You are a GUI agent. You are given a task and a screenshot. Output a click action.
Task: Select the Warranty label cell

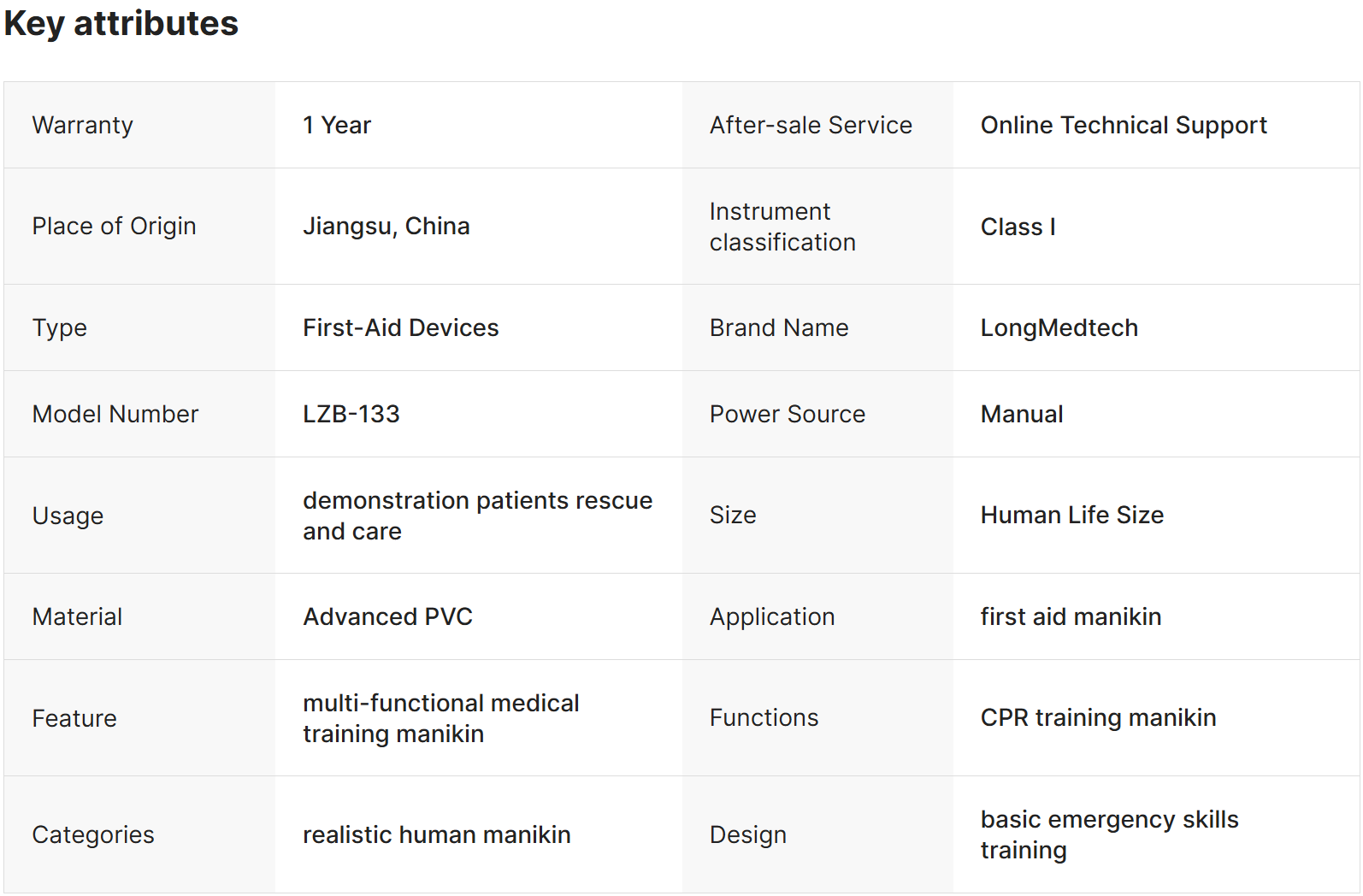click(83, 126)
